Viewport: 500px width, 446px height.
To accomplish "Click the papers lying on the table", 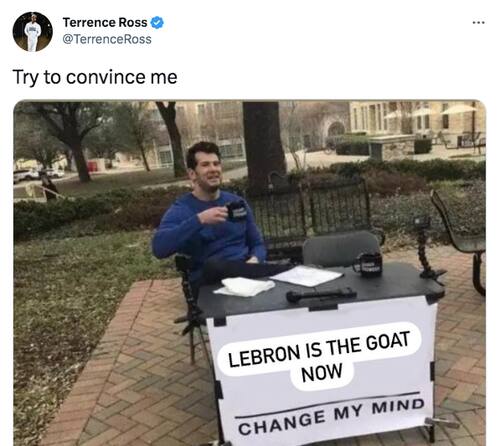I will 307,276.
